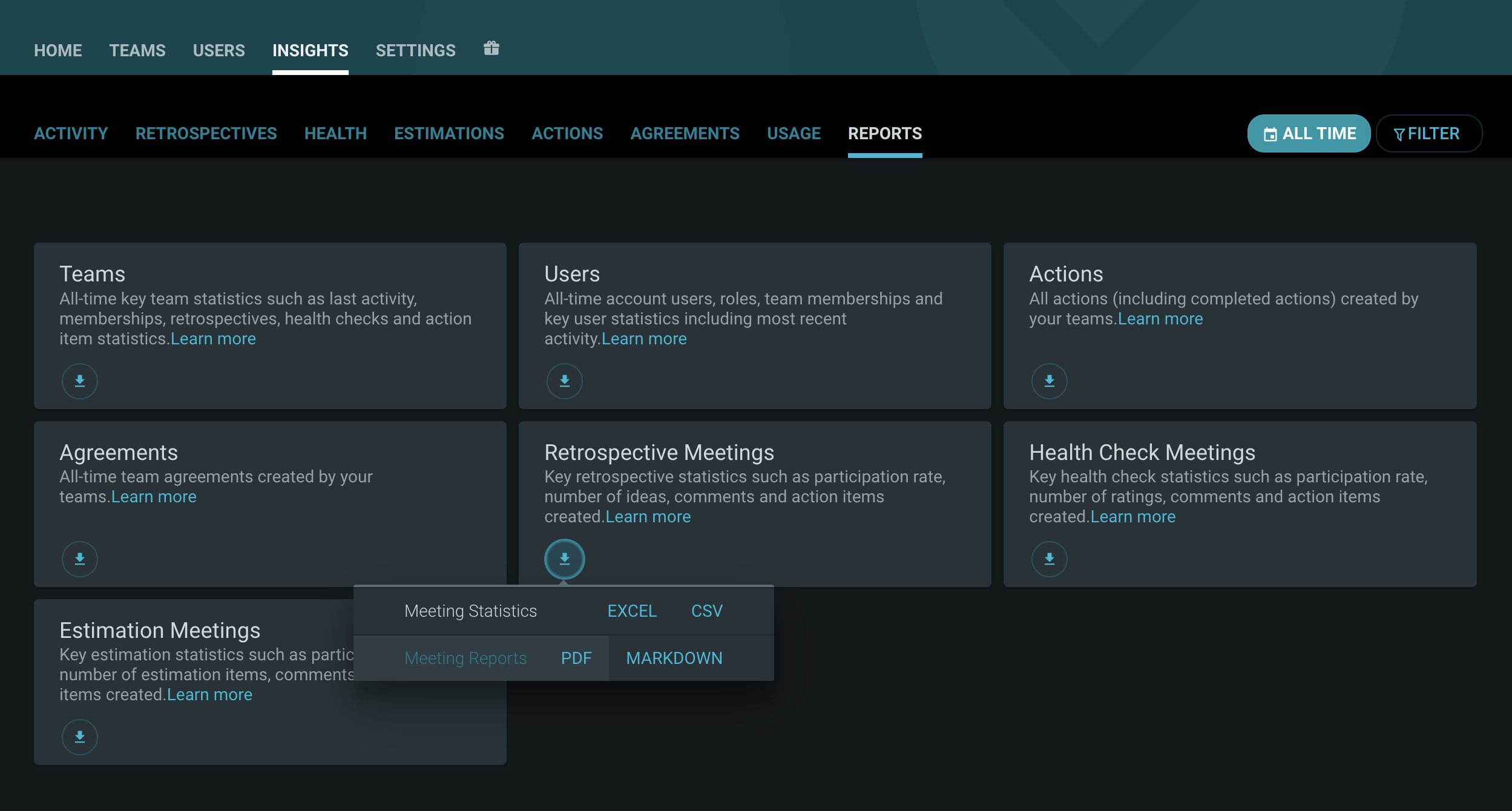Click Learn more link in Teams card
The image size is (1512, 811).
pyautogui.click(x=213, y=339)
